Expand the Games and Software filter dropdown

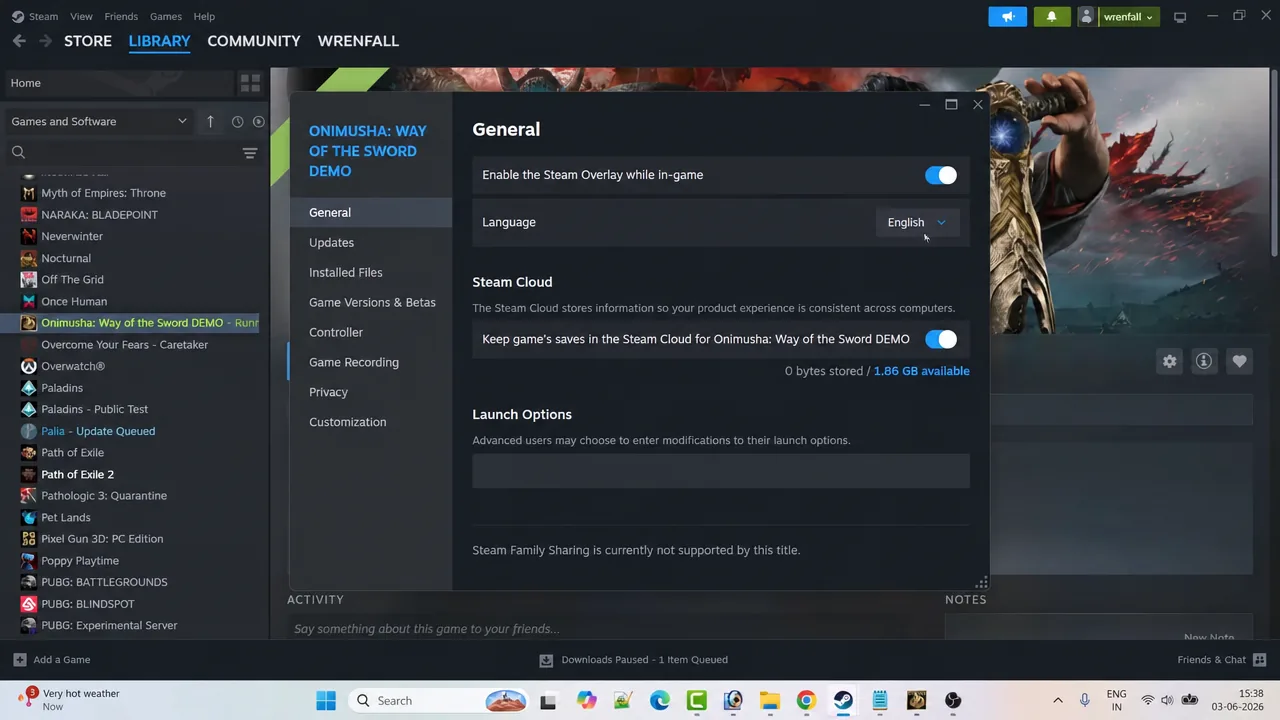[98, 121]
